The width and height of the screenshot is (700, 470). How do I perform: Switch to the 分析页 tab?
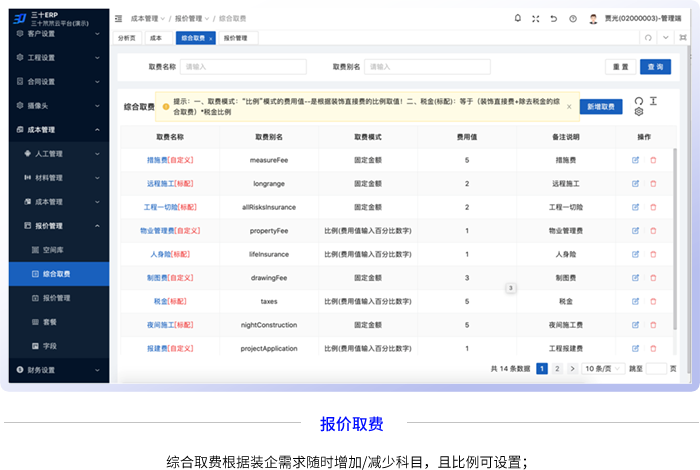(x=127, y=38)
